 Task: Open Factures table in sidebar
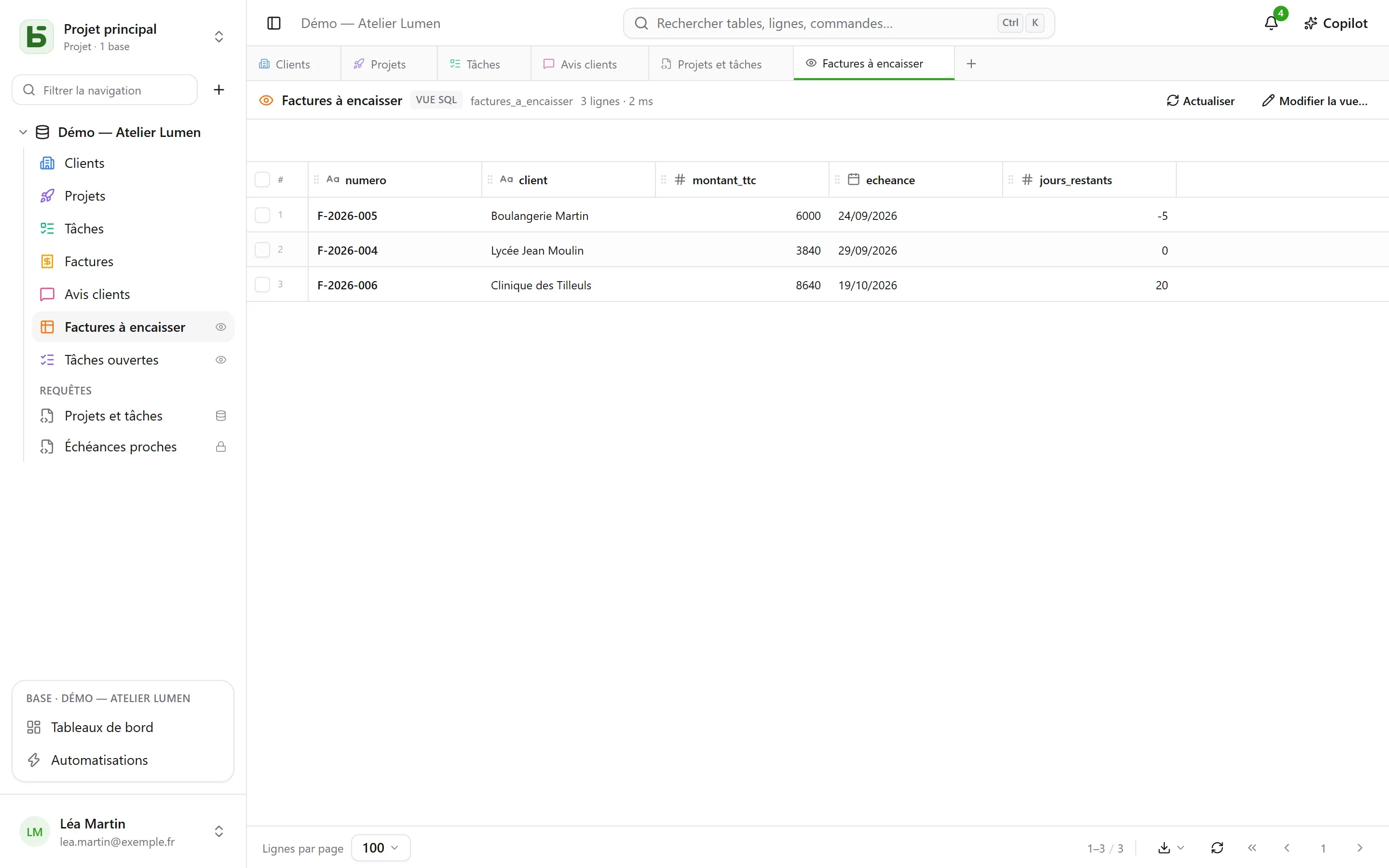(x=133, y=261)
